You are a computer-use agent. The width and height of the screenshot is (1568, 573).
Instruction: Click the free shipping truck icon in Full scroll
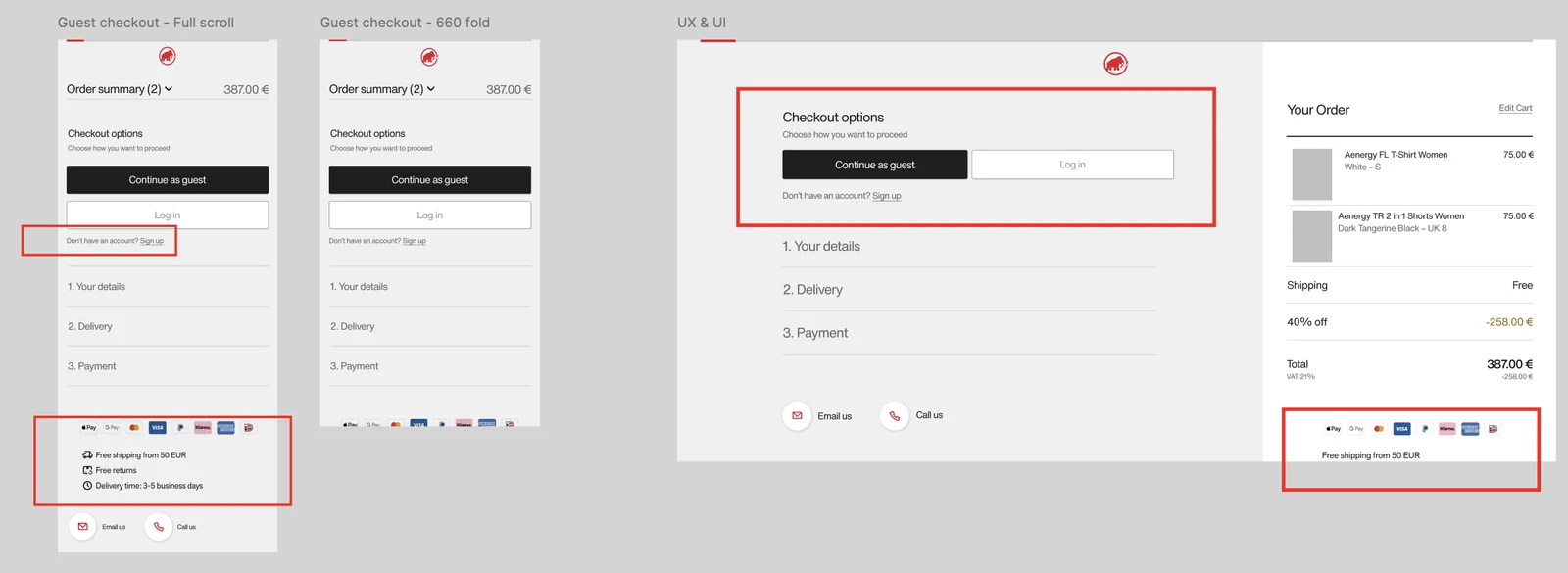coord(87,455)
